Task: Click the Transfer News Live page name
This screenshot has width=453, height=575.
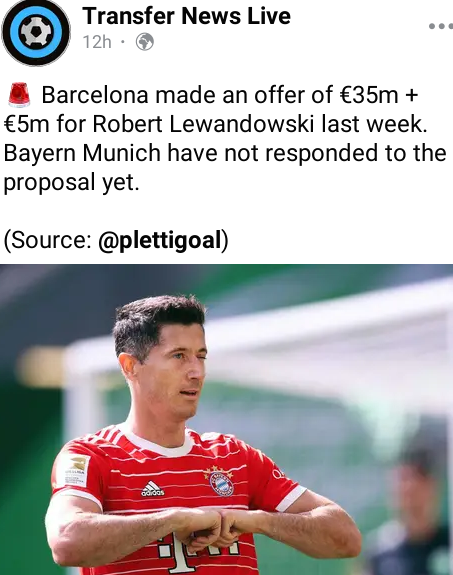Action: [x=186, y=16]
